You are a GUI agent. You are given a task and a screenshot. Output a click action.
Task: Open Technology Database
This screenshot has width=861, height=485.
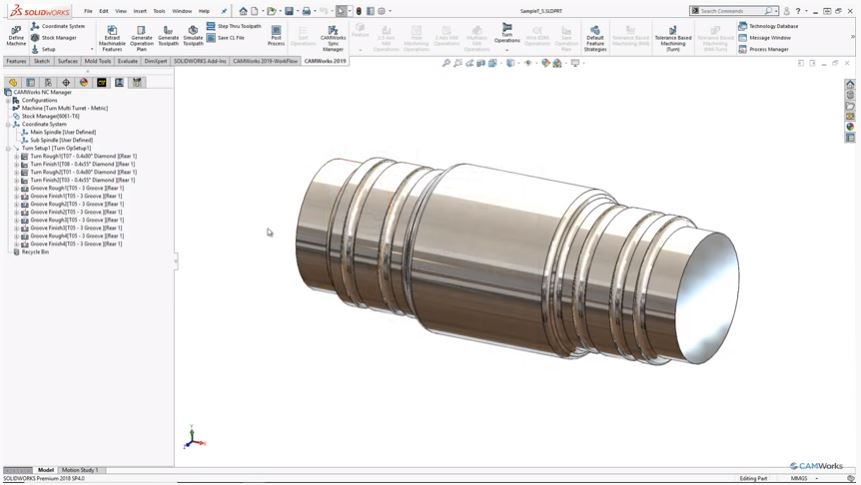(x=768, y=26)
